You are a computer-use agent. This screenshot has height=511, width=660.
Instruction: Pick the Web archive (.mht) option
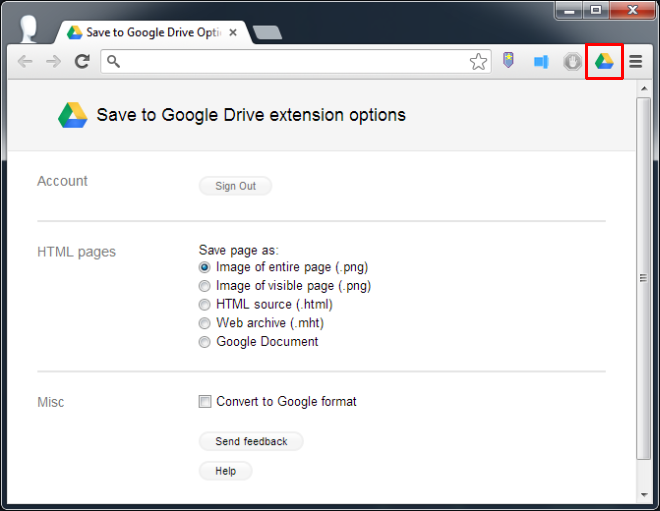click(x=205, y=323)
